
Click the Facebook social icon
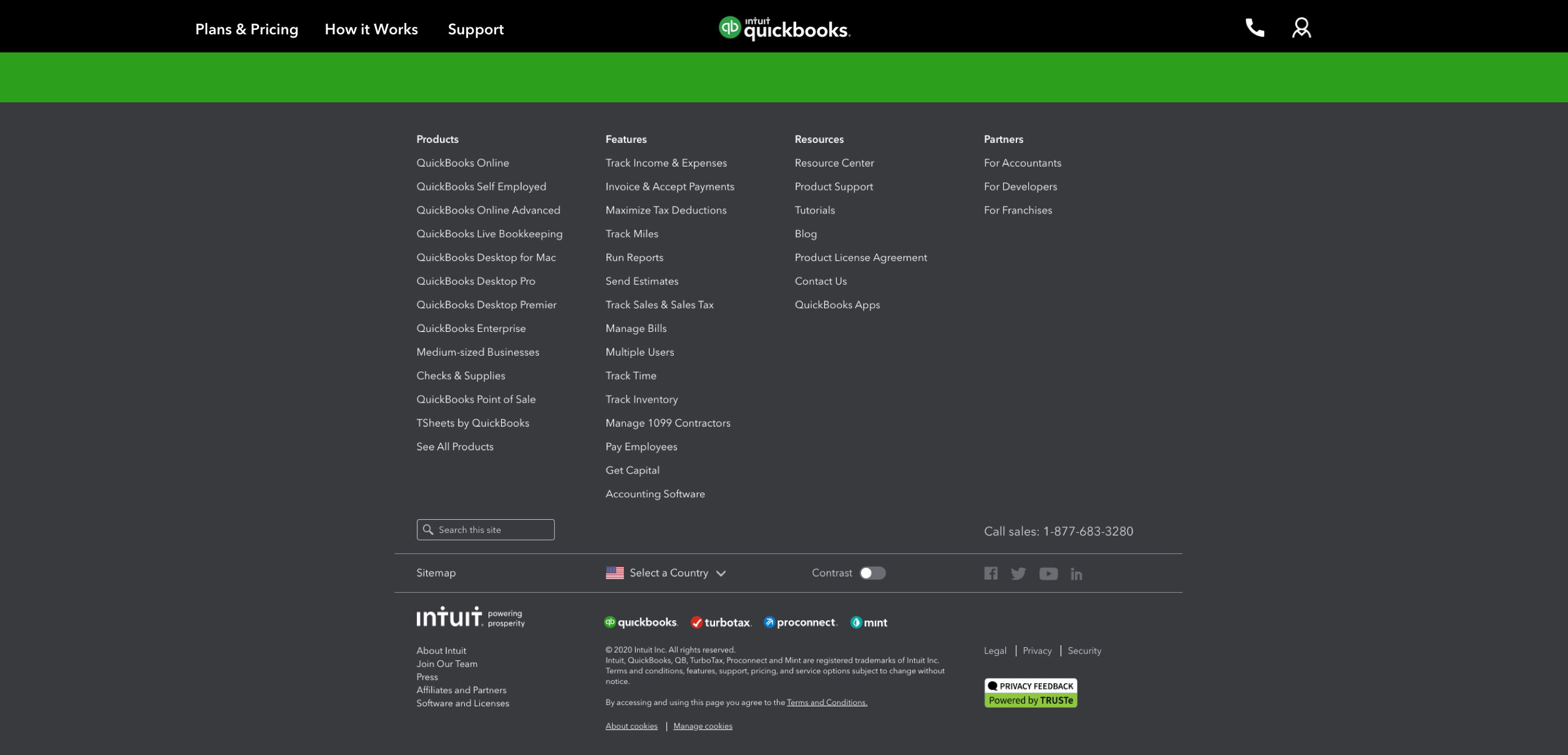coord(991,573)
